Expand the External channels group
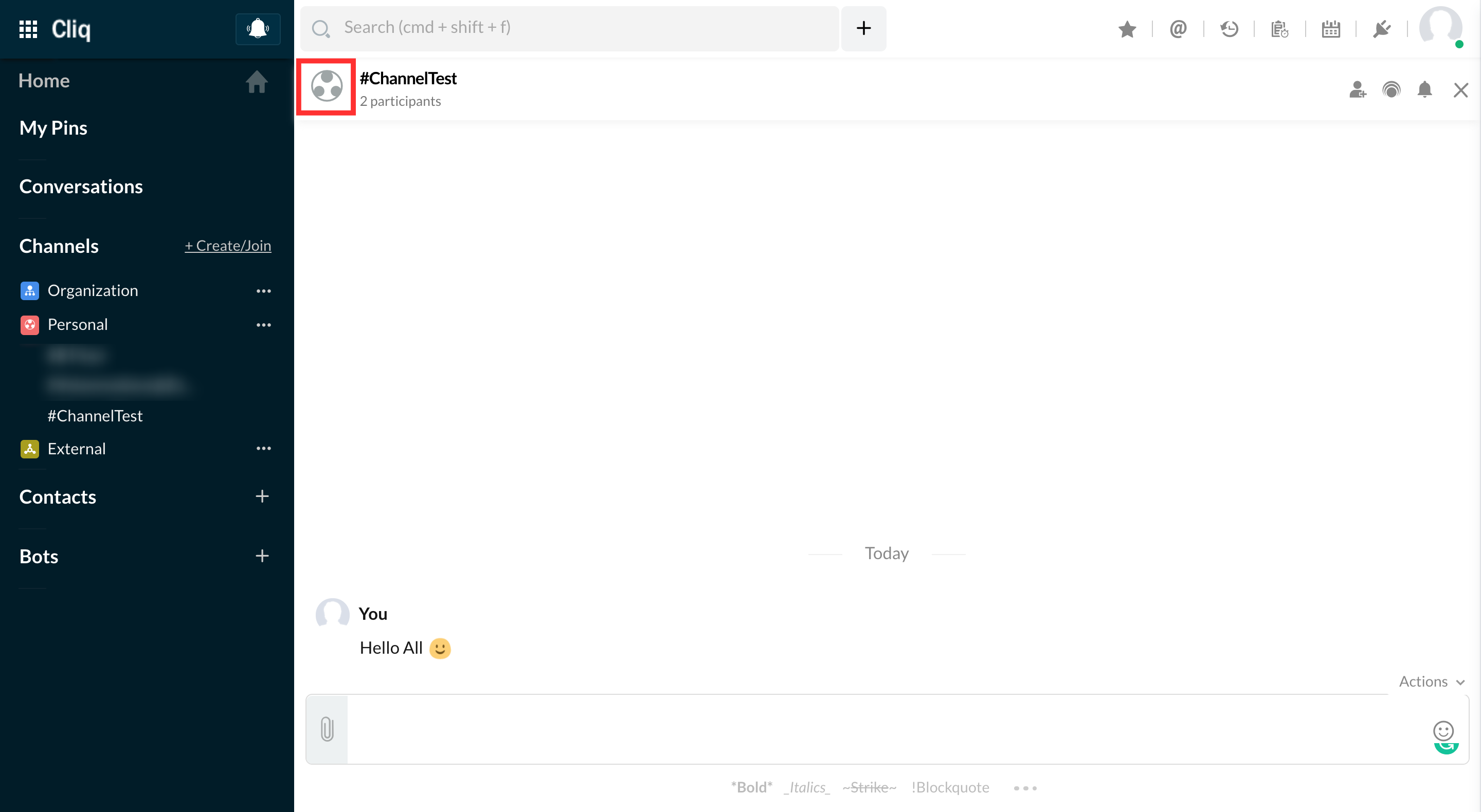This screenshot has height=812, width=1481. pos(77,449)
